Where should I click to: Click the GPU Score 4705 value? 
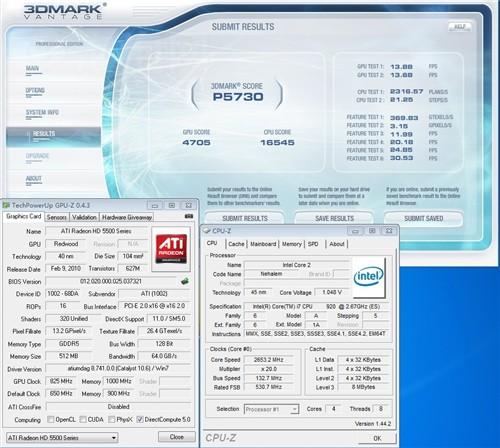click(x=196, y=143)
